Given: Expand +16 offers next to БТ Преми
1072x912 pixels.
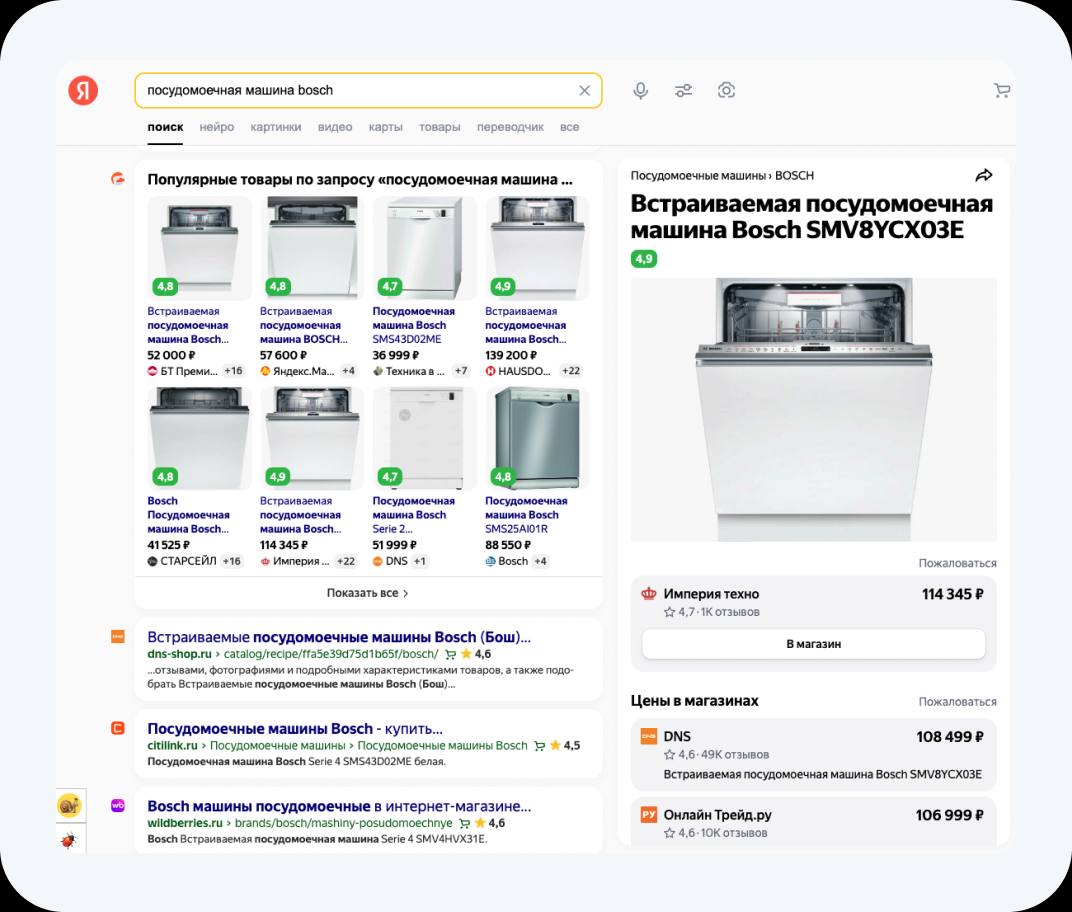Looking at the screenshot, I should pyautogui.click(x=233, y=371).
